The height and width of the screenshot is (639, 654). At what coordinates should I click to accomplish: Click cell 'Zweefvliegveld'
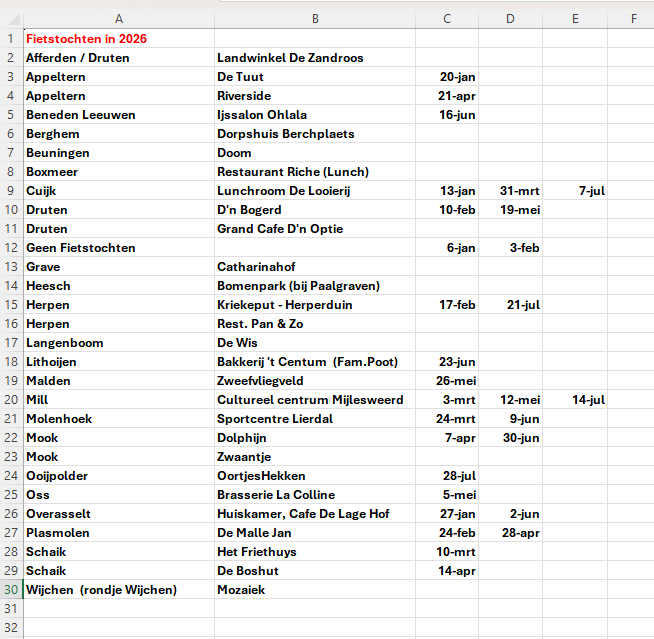point(315,380)
